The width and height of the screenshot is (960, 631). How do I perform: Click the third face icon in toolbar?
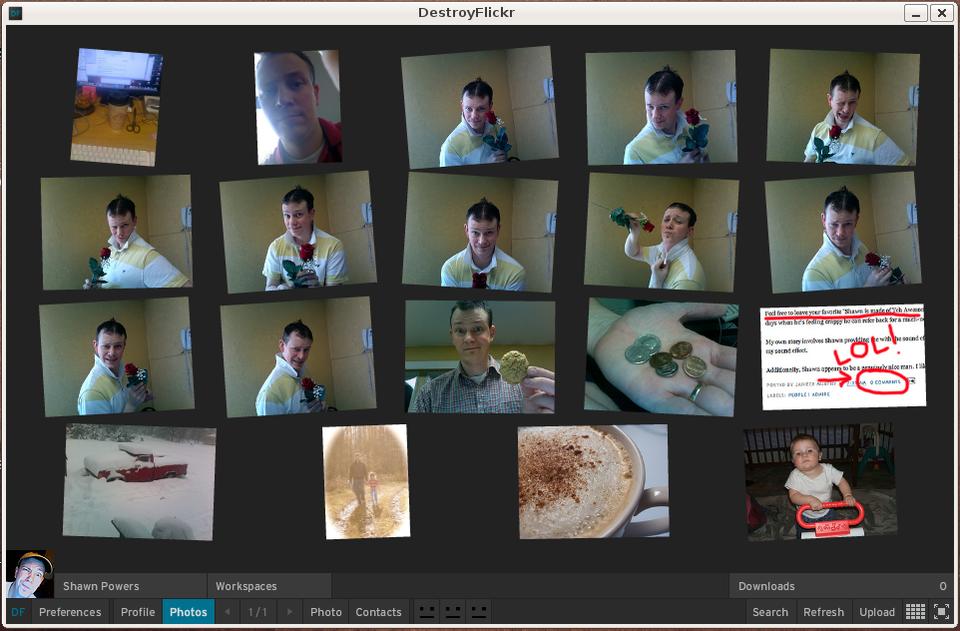point(479,612)
